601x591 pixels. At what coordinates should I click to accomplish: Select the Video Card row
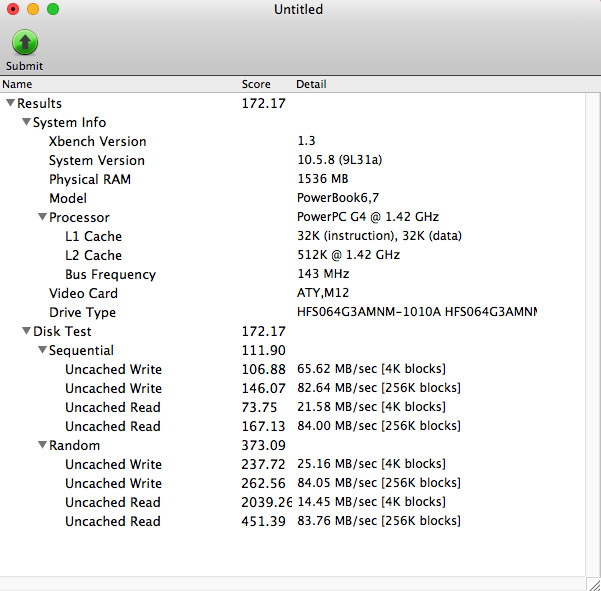(x=292, y=293)
